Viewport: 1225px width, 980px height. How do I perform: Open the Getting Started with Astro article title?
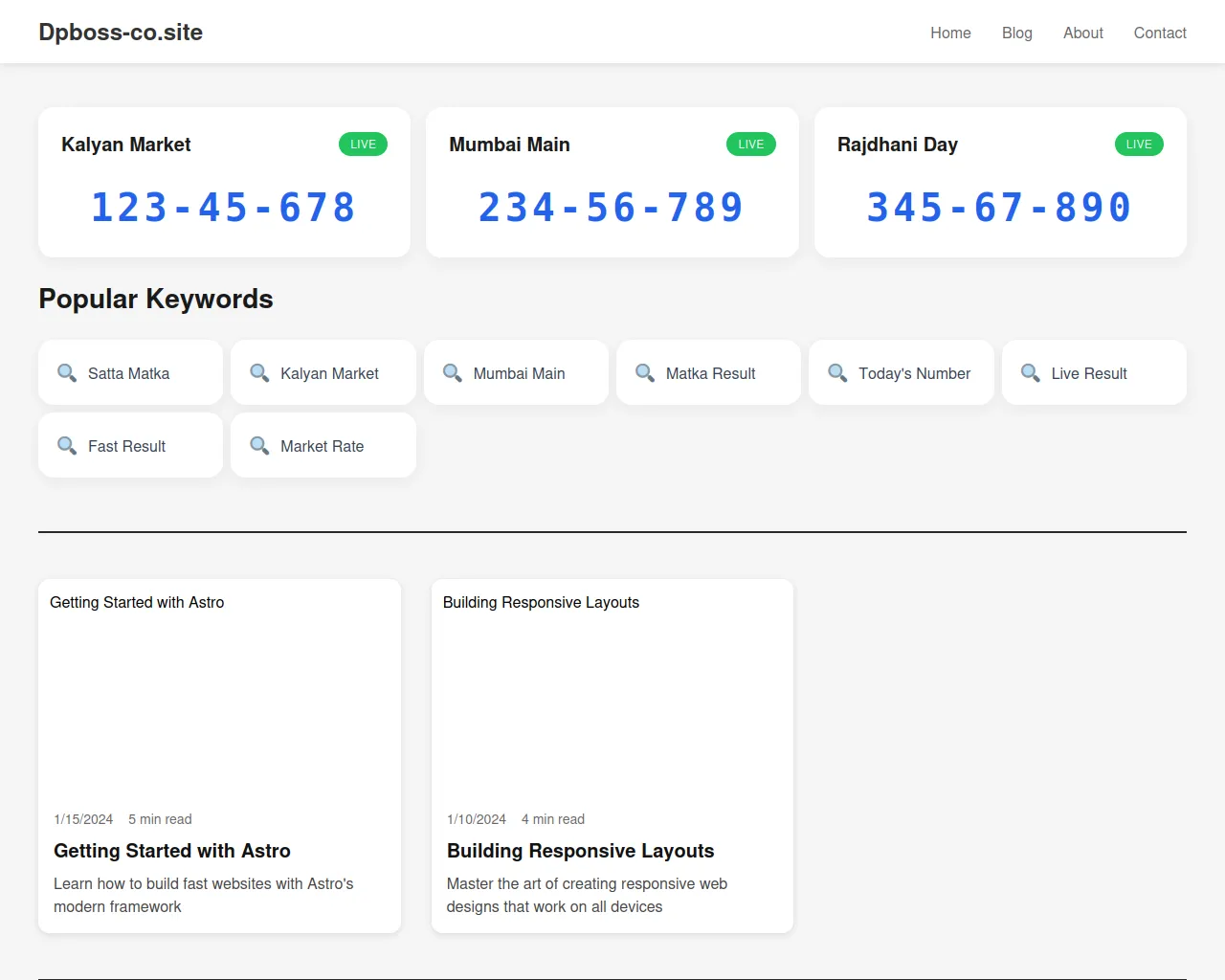[172, 851]
